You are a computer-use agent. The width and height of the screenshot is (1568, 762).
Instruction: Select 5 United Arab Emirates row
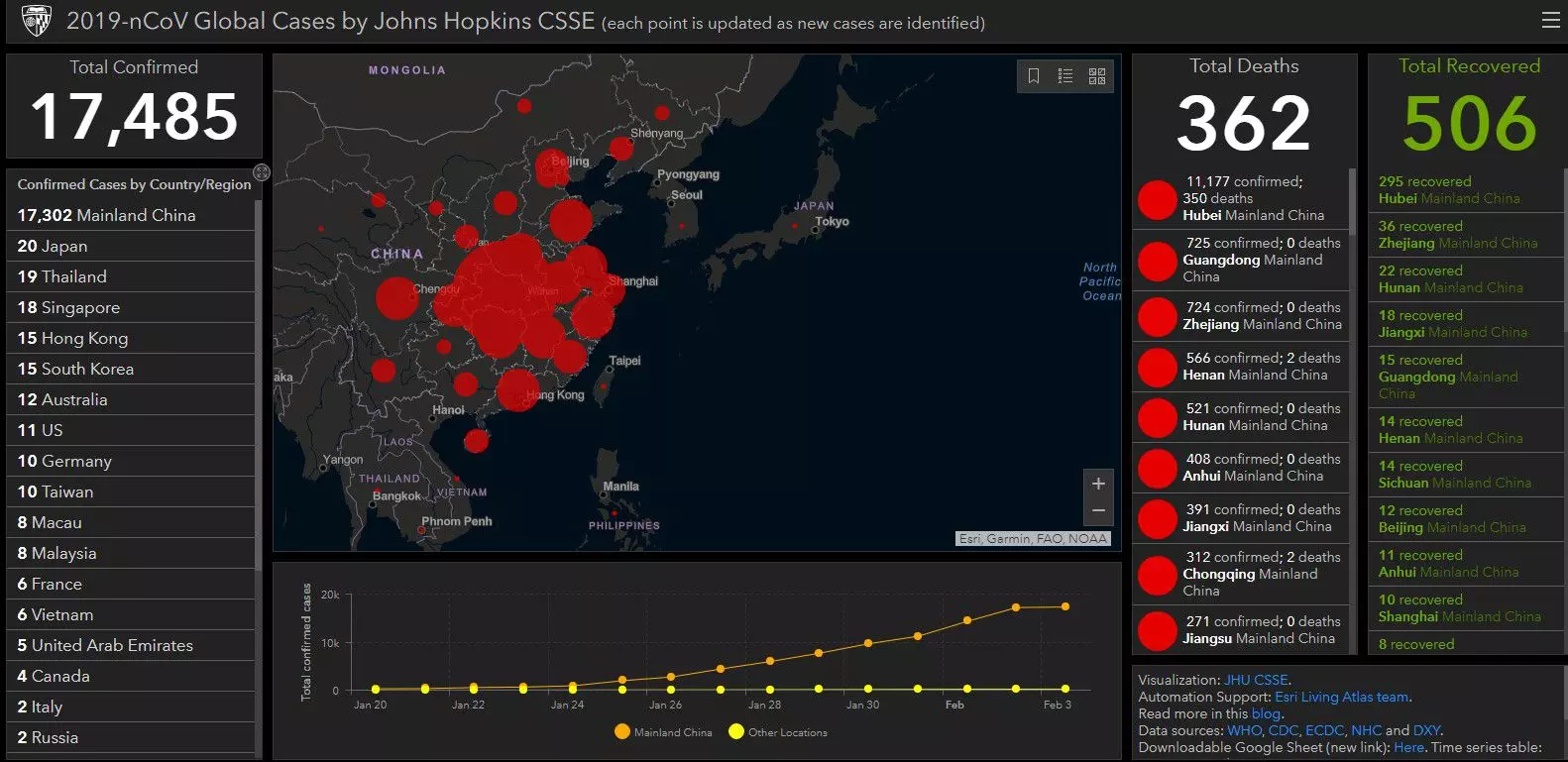pos(131,645)
